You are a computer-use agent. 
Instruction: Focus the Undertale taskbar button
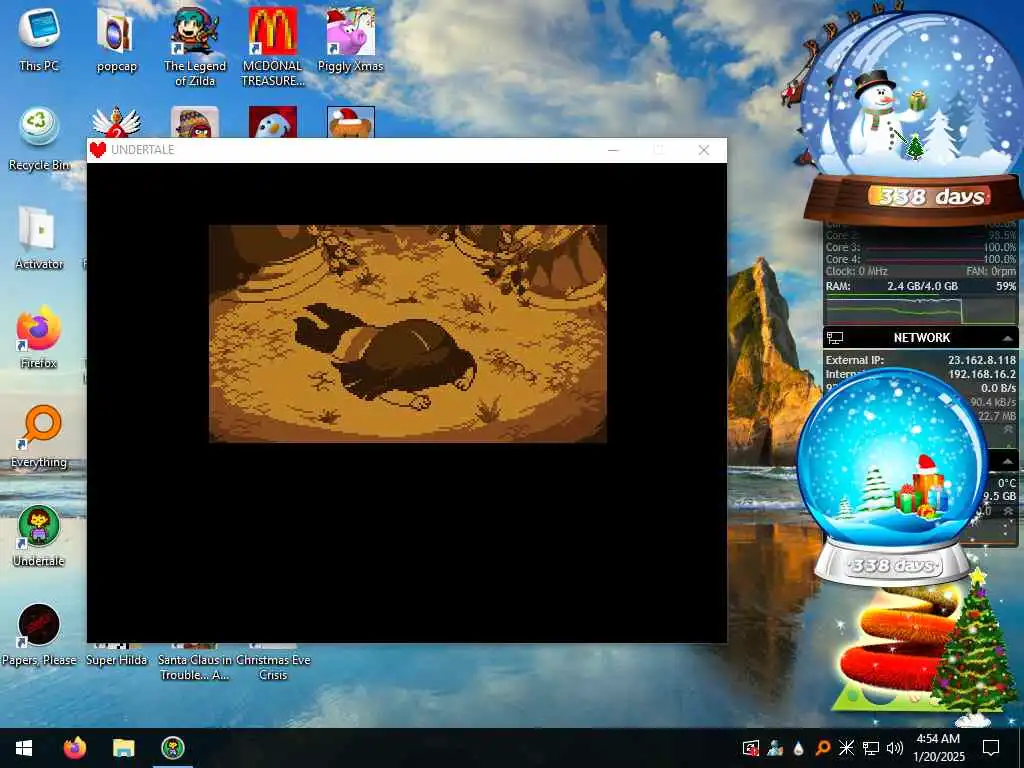click(173, 748)
